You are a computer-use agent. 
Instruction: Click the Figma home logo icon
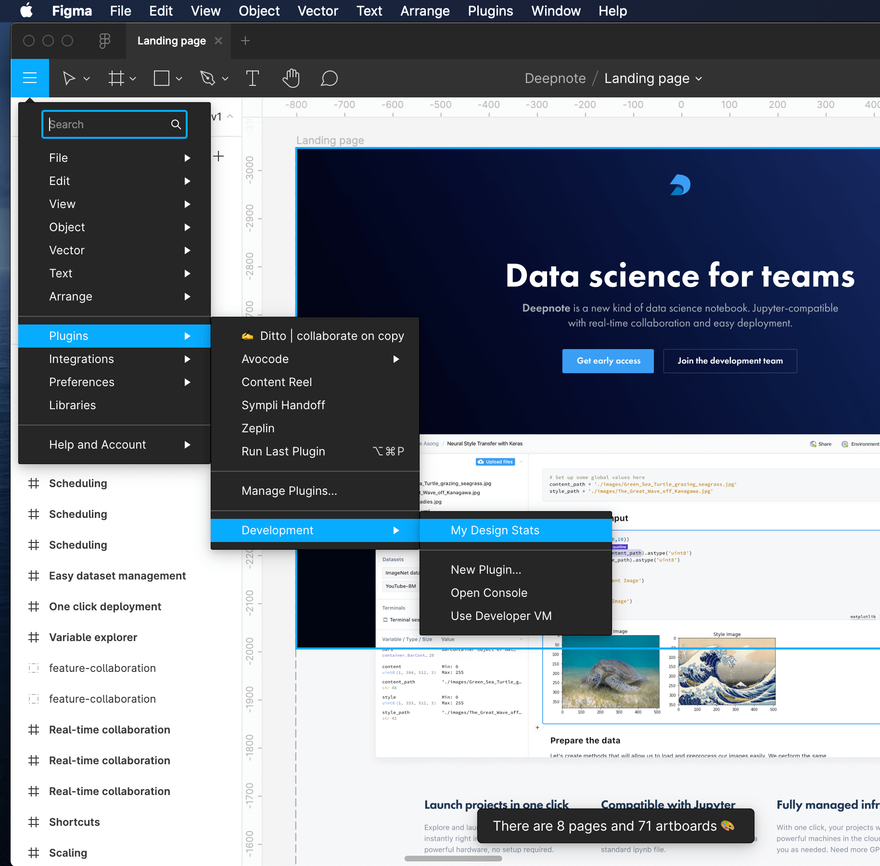coord(104,40)
